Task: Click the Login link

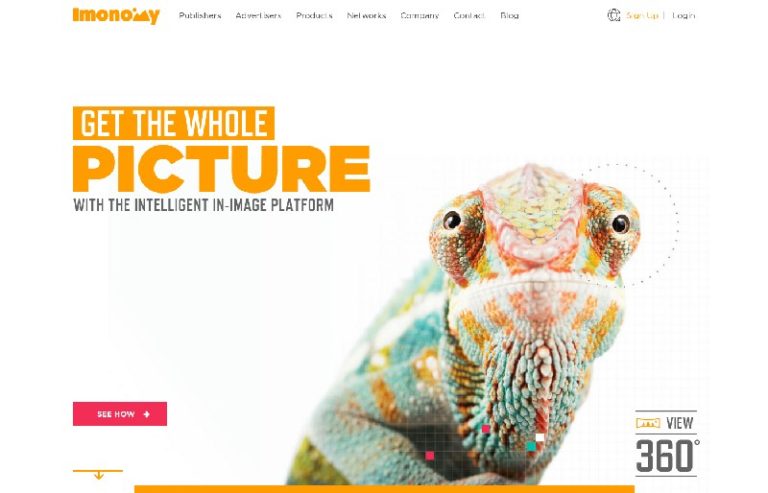Action: pyautogui.click(x=684, y=16)
